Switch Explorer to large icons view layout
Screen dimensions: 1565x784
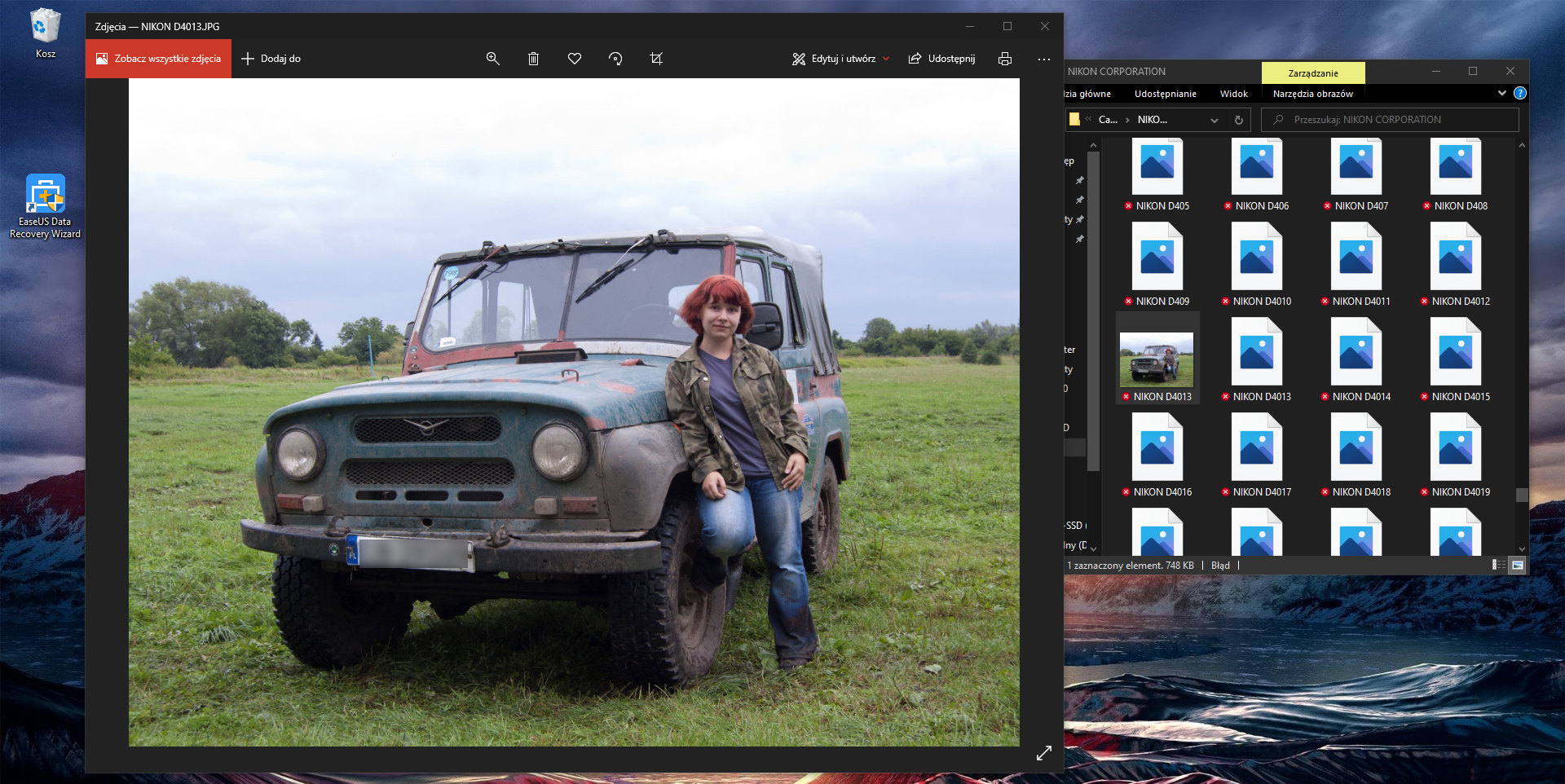1517,565
